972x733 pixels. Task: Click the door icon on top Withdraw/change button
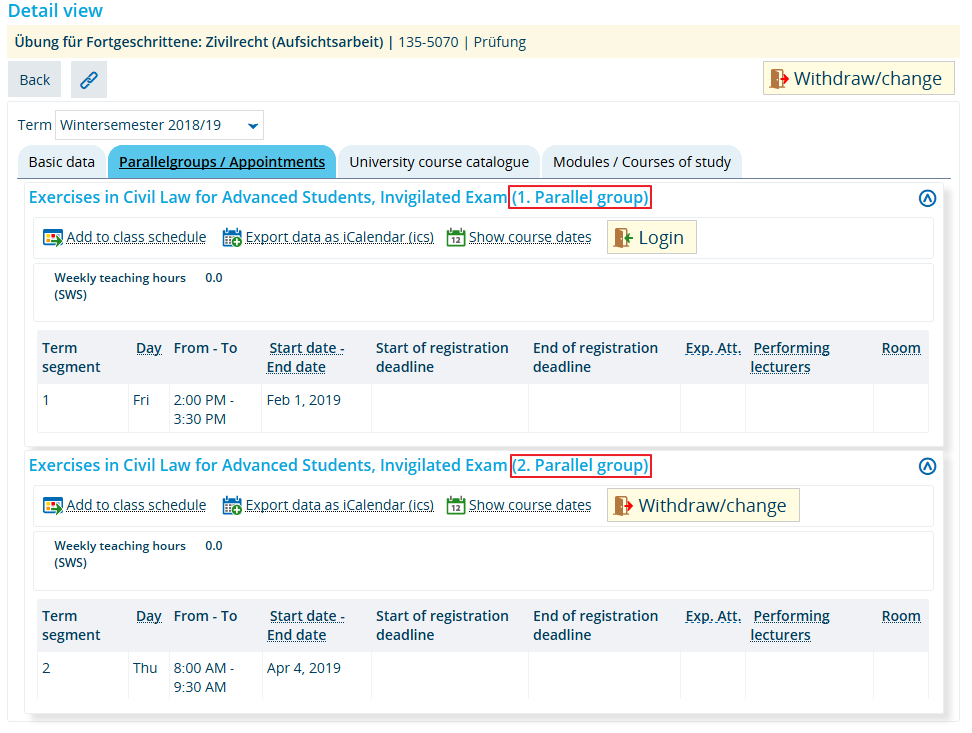coord(779,79)
